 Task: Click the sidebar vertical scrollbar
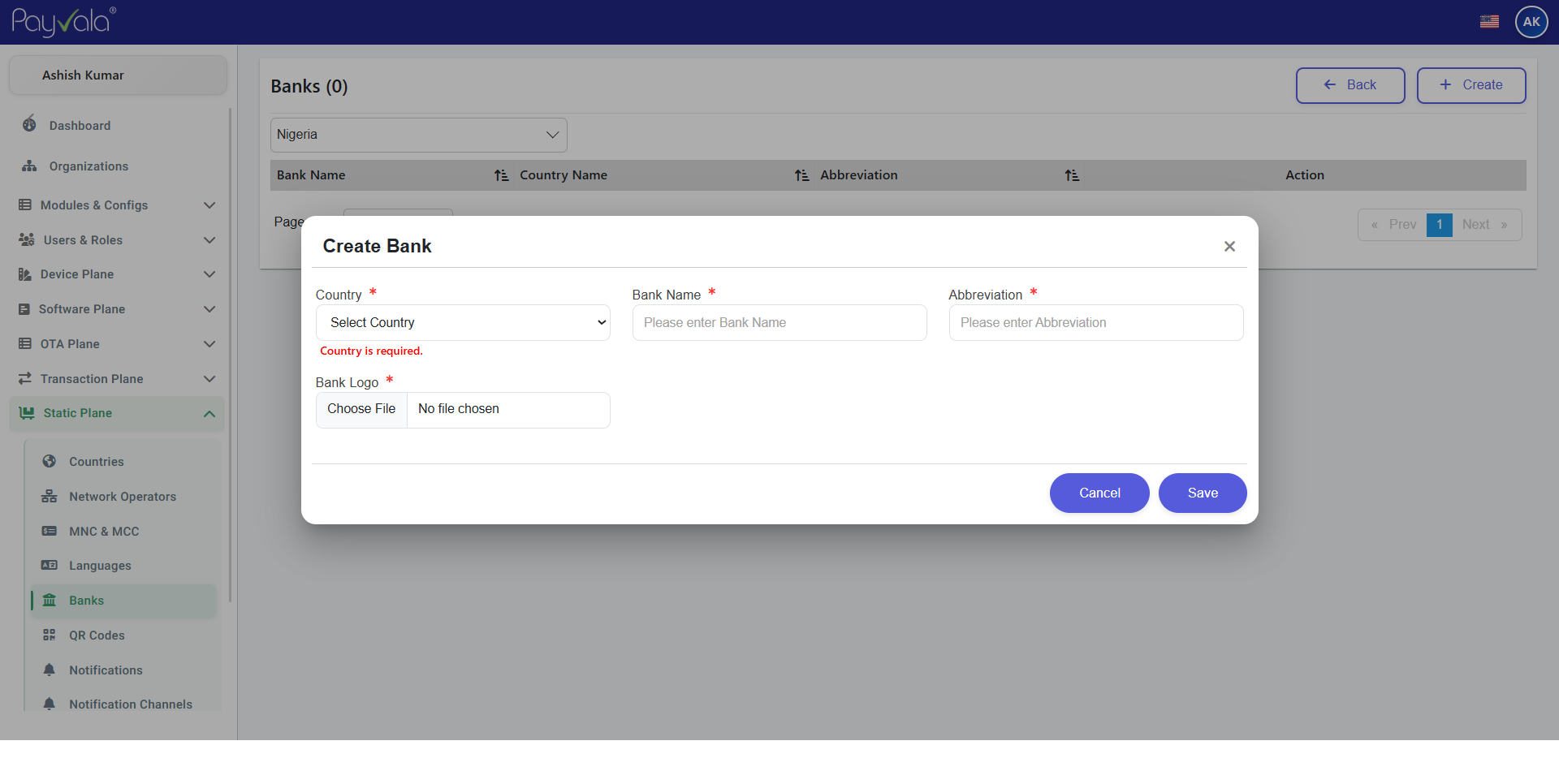pos(231,355)
